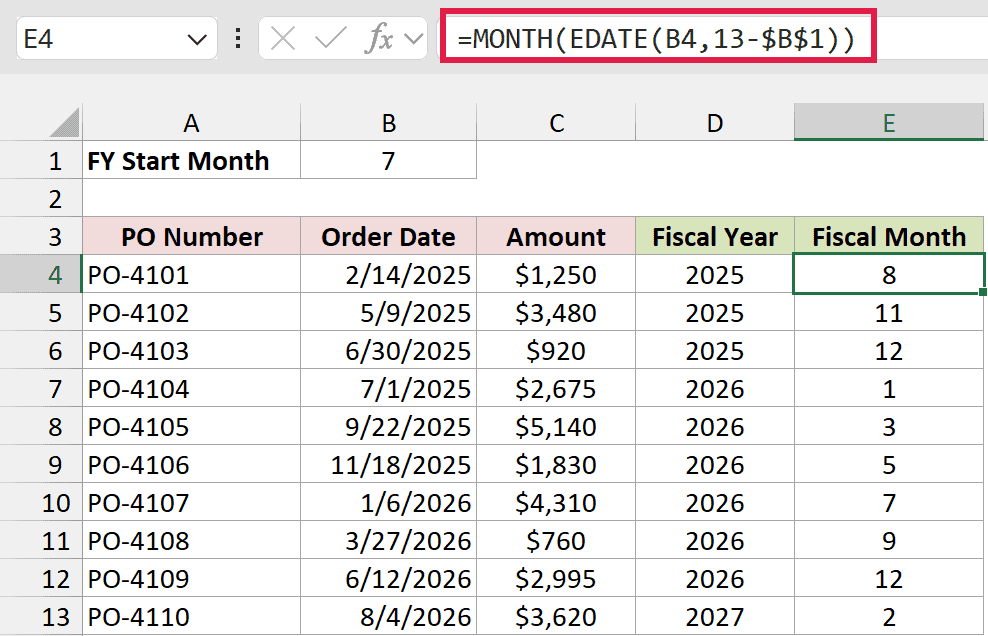This screenshot has height=636, width=988.
Task: Select row 3 header
Action: coord(41,236)
